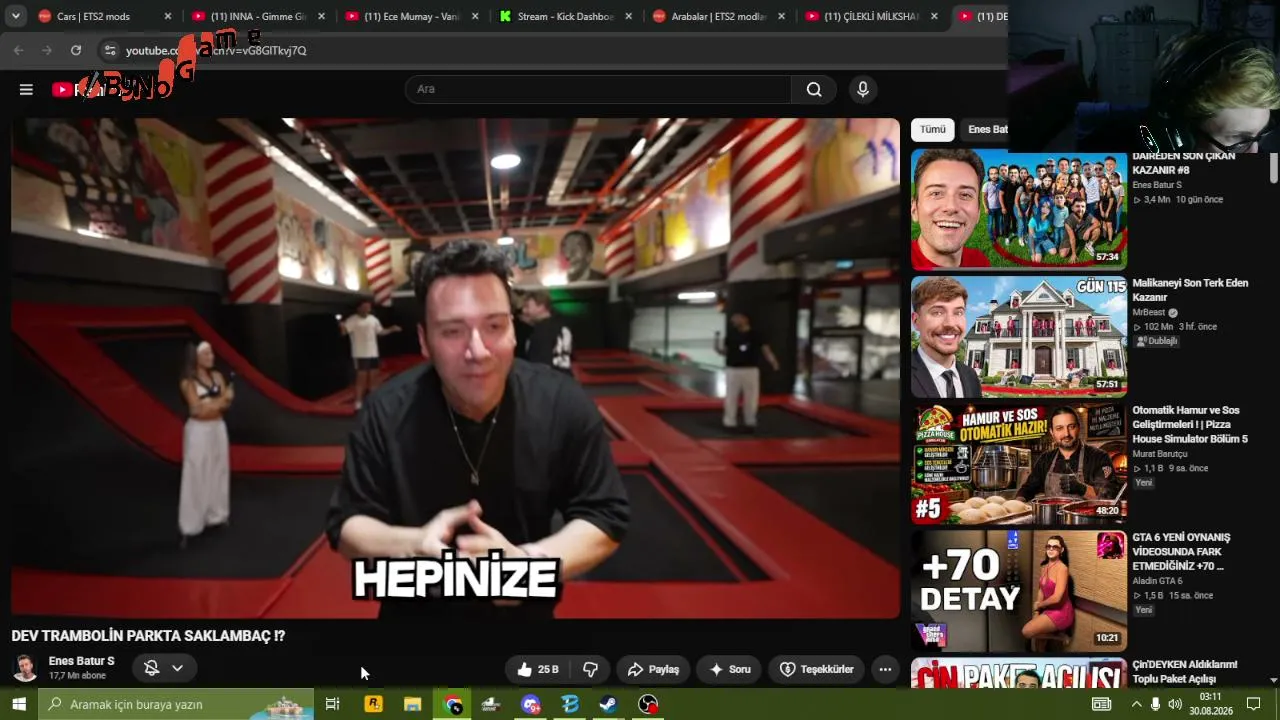Open the Pizza House Simulator #5 thumbnail

point(1019,464)
